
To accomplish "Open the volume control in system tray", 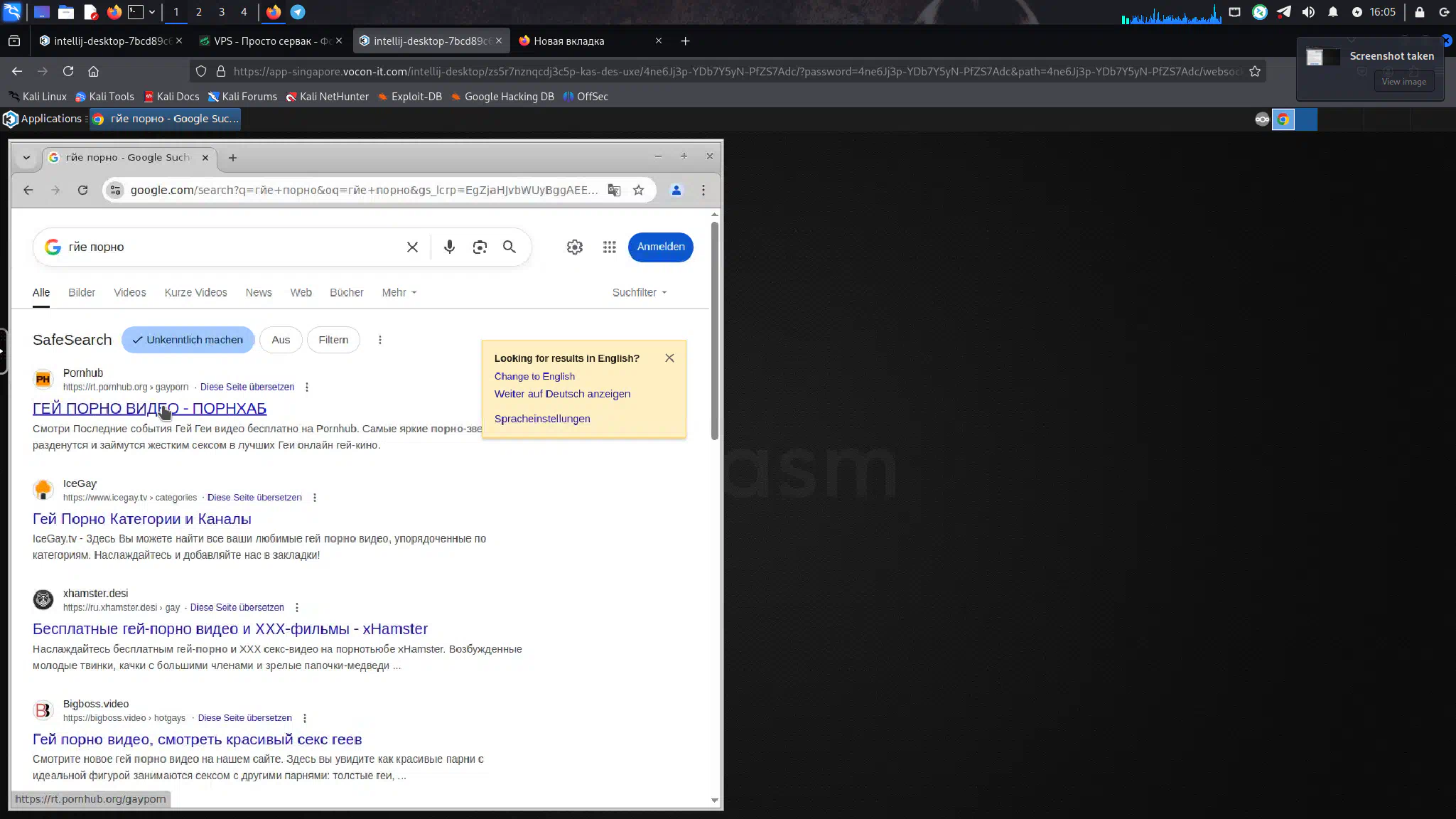I will (x=1308, y=12).
